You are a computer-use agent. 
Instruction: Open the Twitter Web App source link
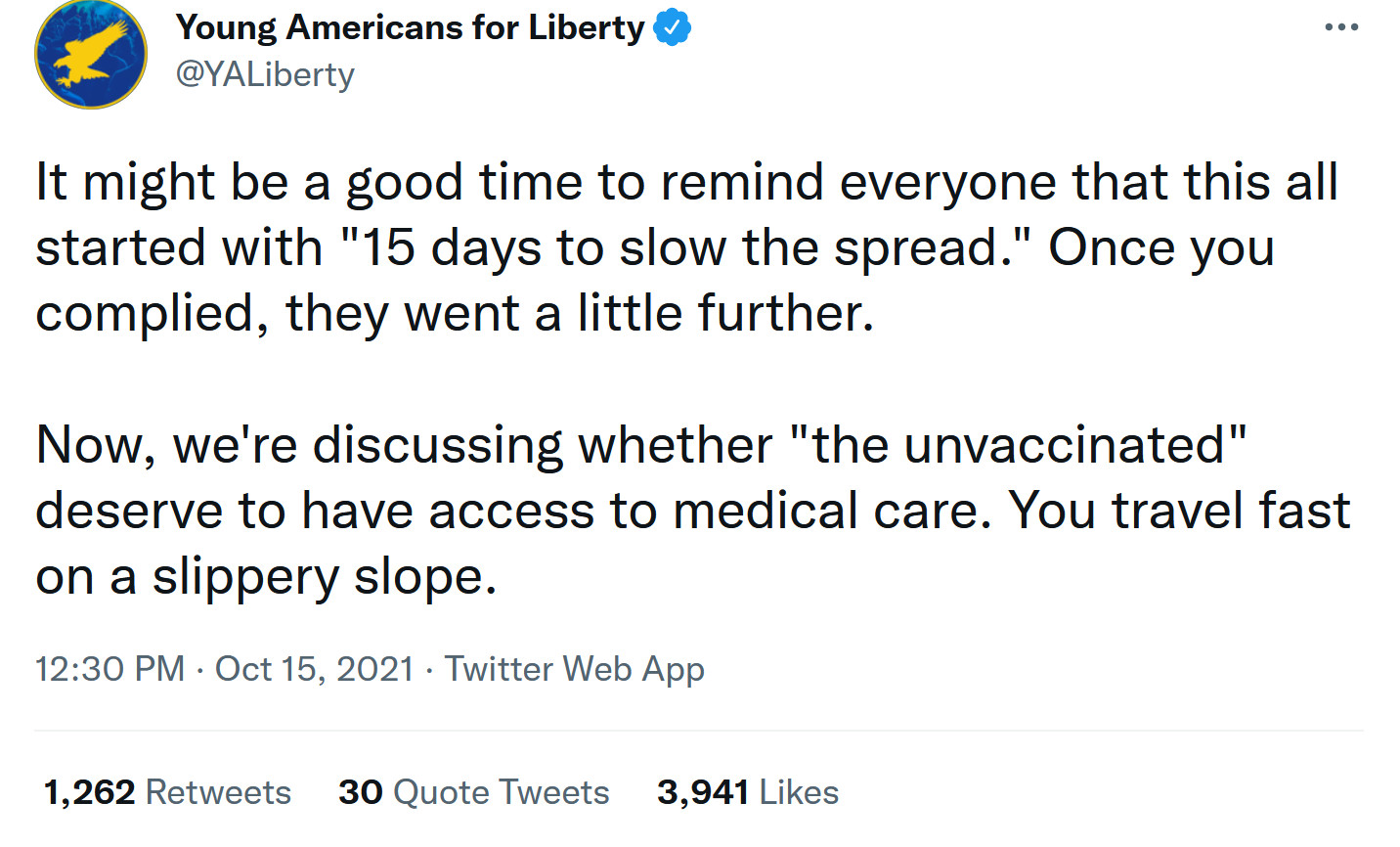click(574, 669)
